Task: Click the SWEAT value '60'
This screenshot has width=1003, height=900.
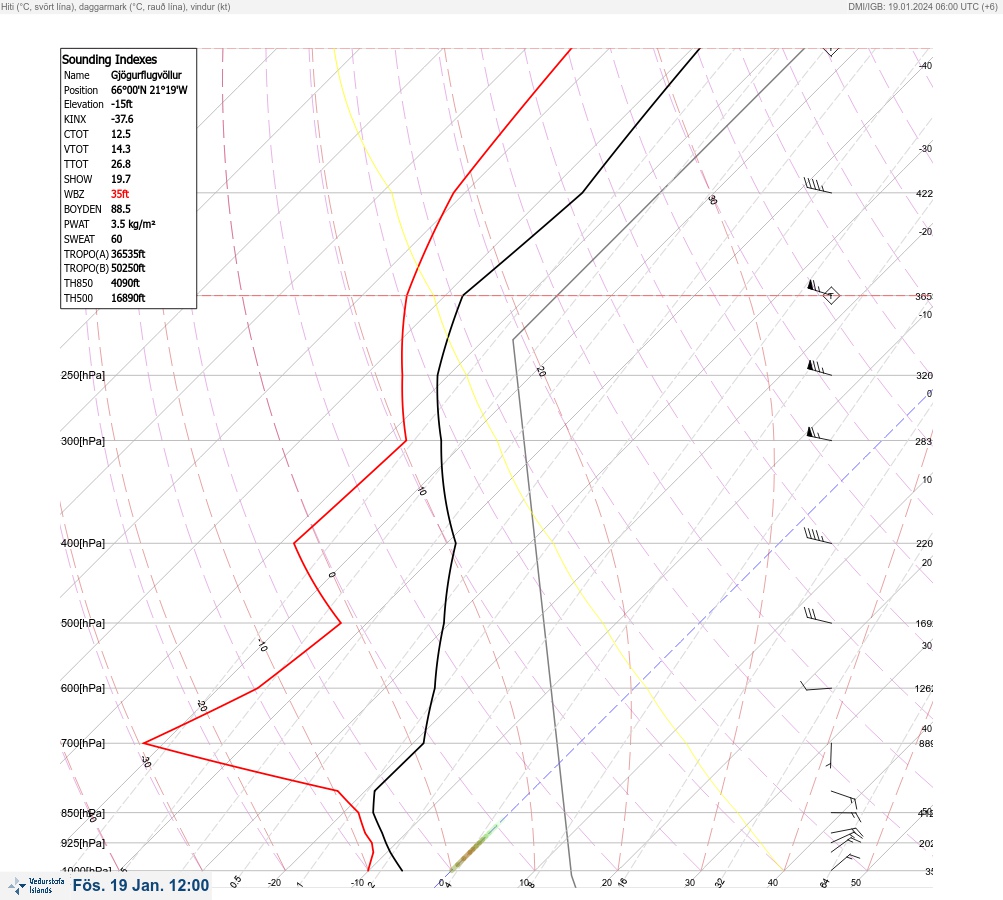Action: pos(116,239)
